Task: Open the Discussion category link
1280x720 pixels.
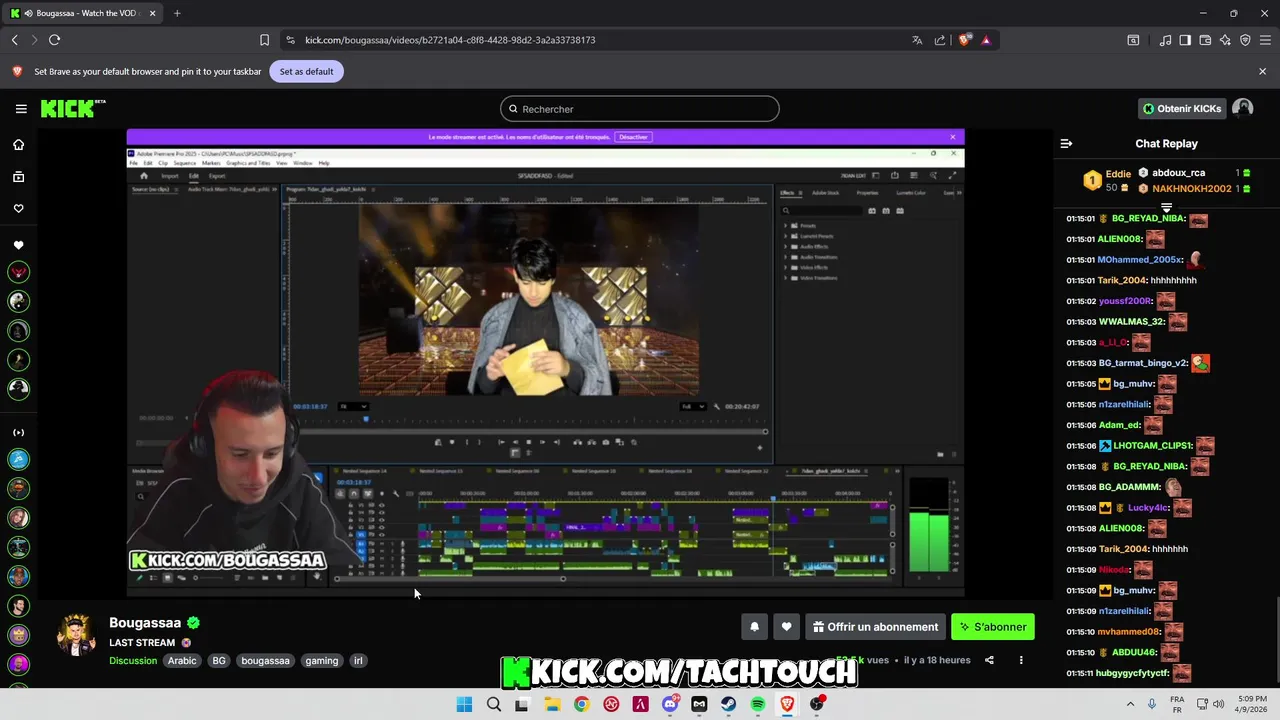Action: [133, 661]
